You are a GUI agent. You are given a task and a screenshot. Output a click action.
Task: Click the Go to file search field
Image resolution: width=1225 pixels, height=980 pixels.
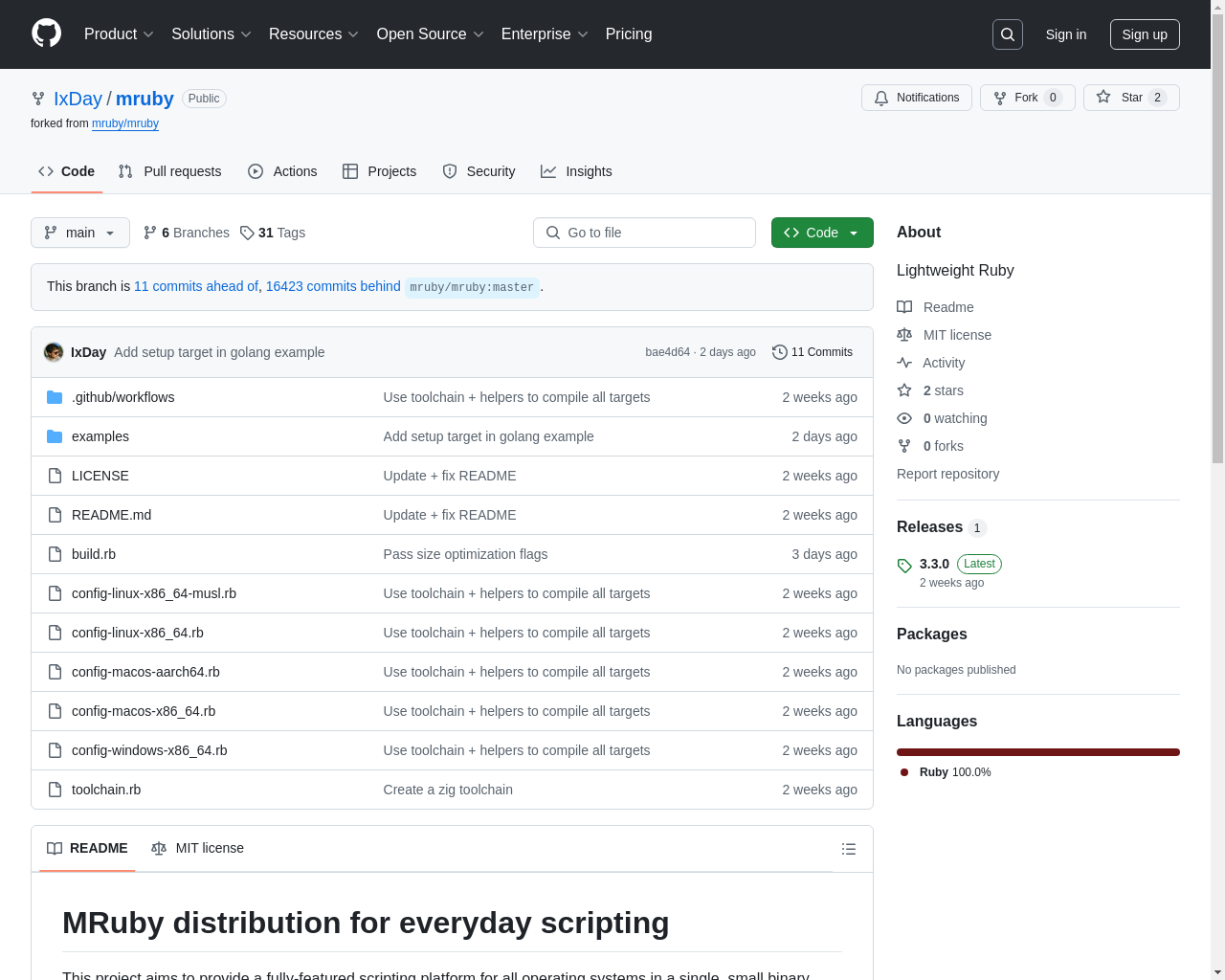tap(644, 233)
